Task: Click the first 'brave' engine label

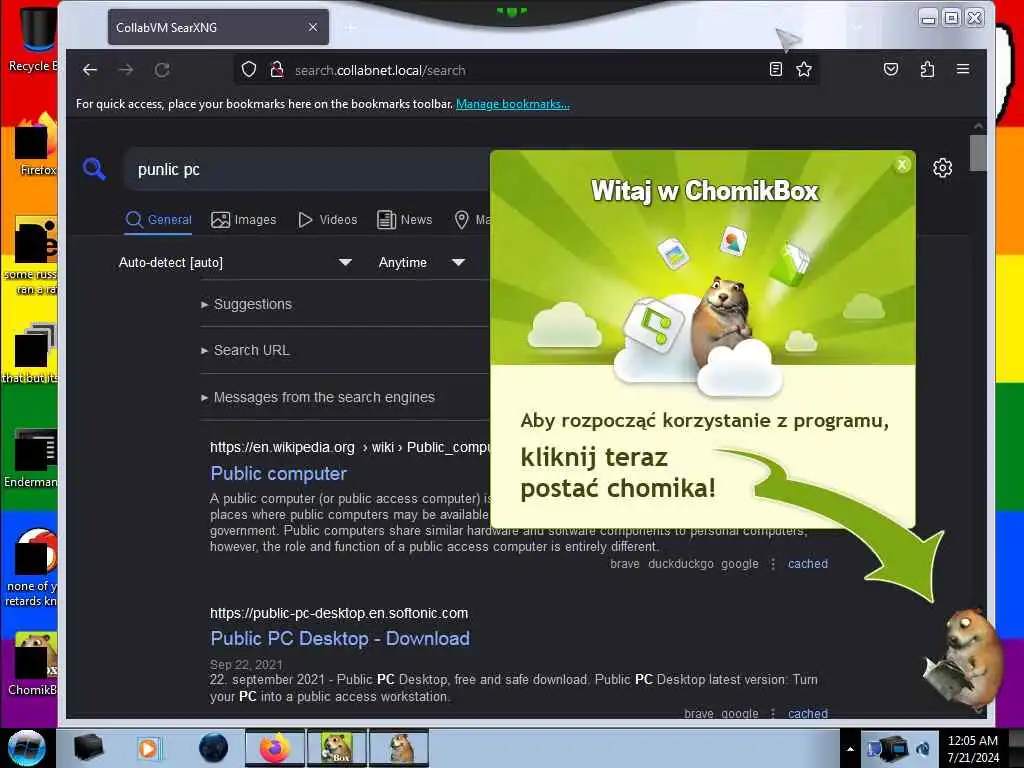Action: (625, 564)
